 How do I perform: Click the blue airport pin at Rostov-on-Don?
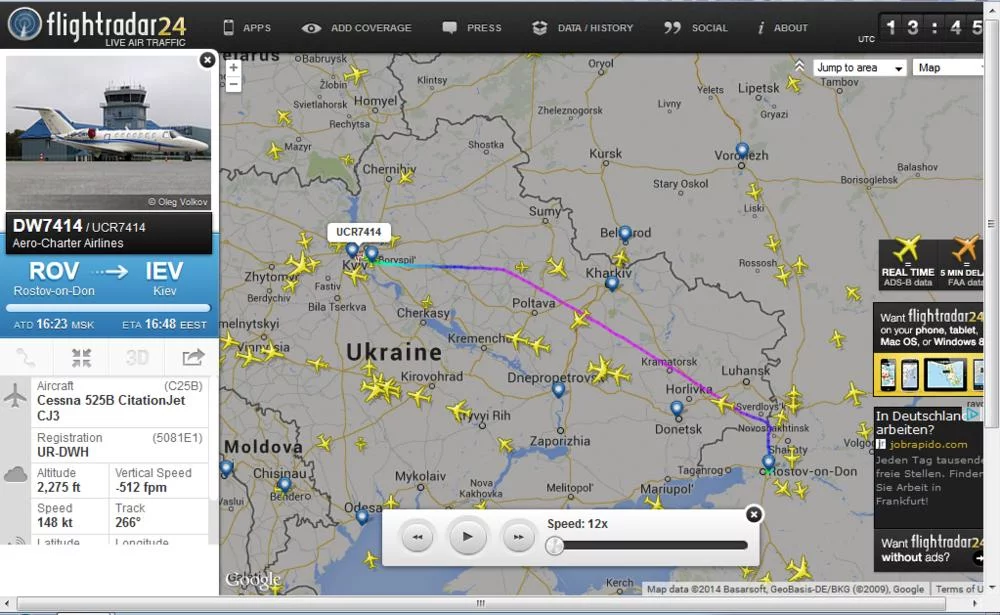coord(768,462)
